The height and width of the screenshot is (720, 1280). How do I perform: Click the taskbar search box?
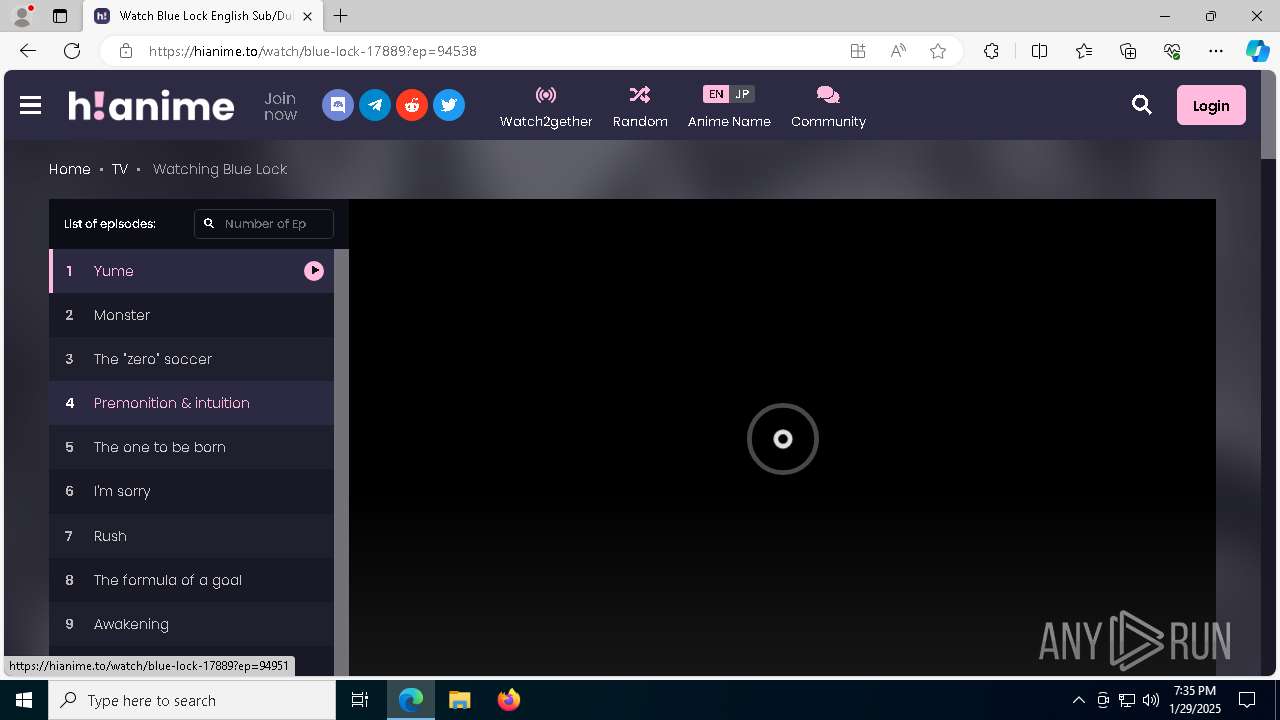tap(192, 700)
